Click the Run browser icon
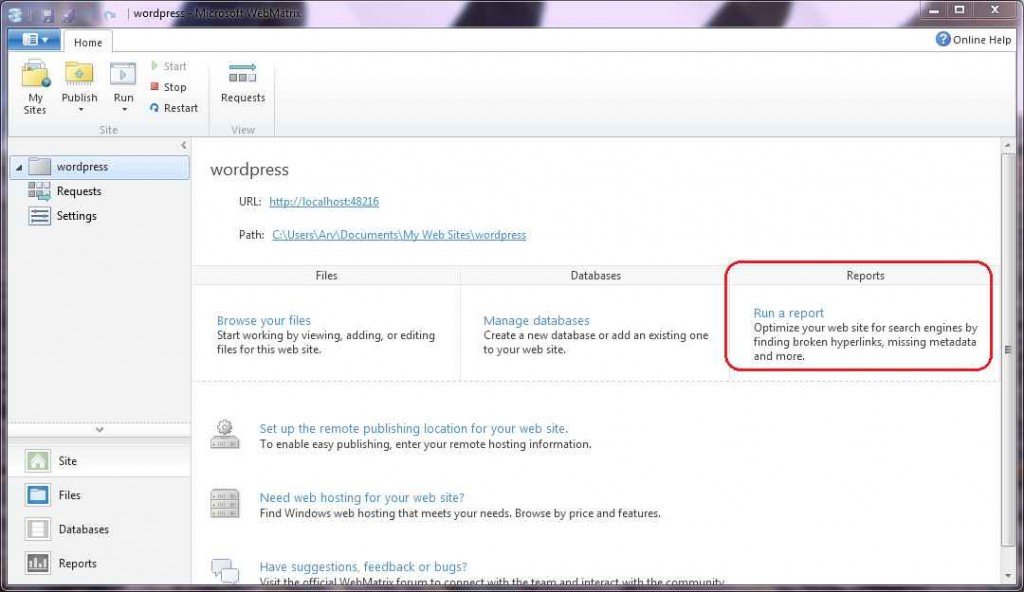The width and height of the screenshot is (1024, 592). click(123, 74)
